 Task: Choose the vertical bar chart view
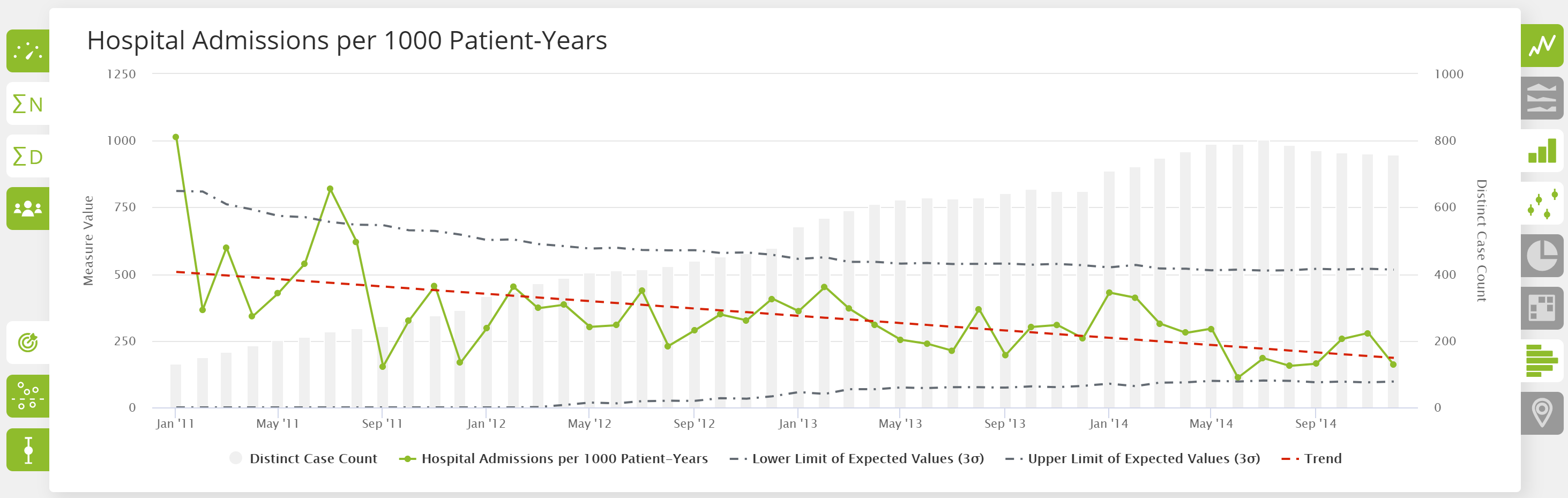[x=1542, y=152]
